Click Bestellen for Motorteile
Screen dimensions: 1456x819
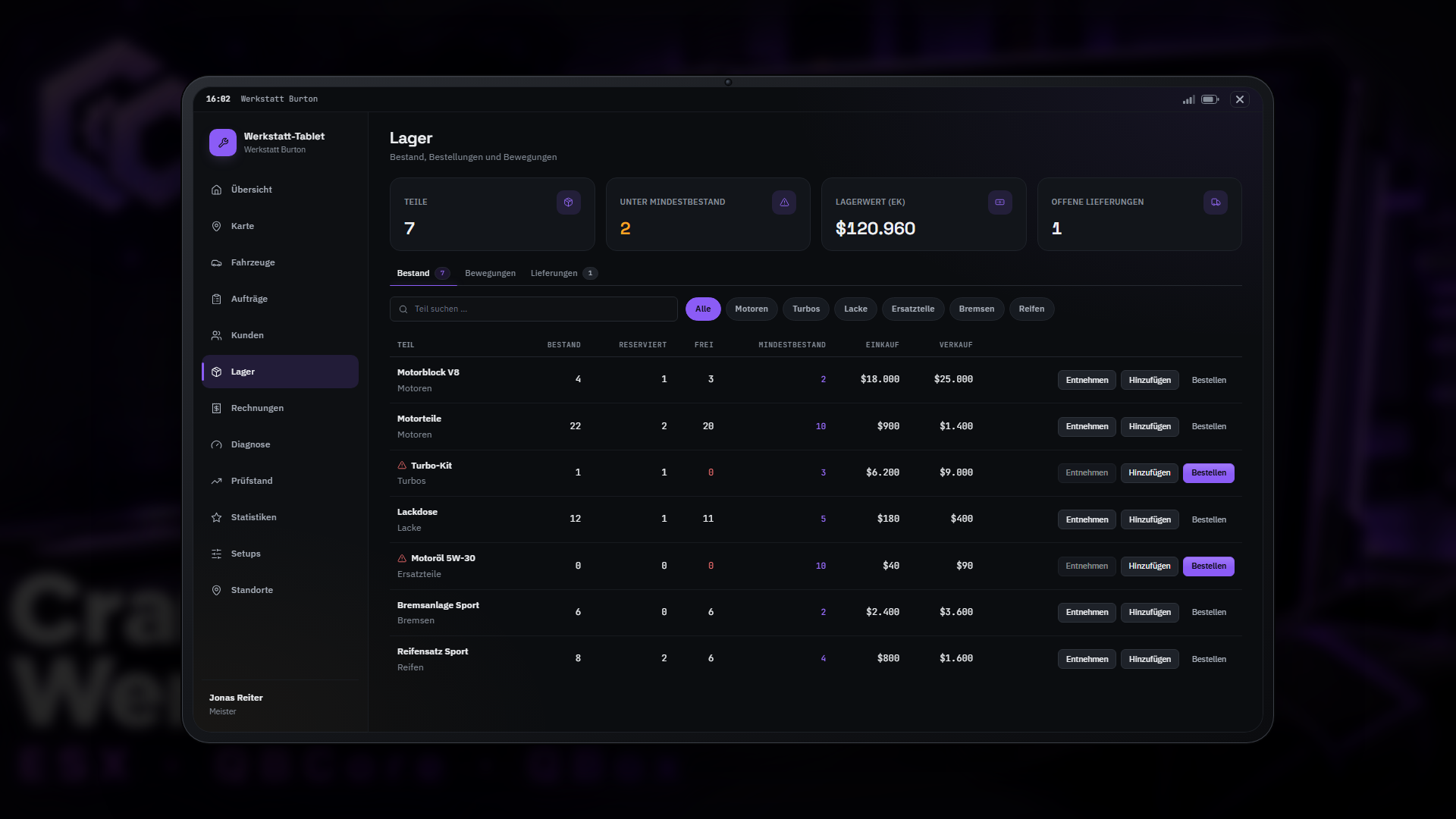1209,426
